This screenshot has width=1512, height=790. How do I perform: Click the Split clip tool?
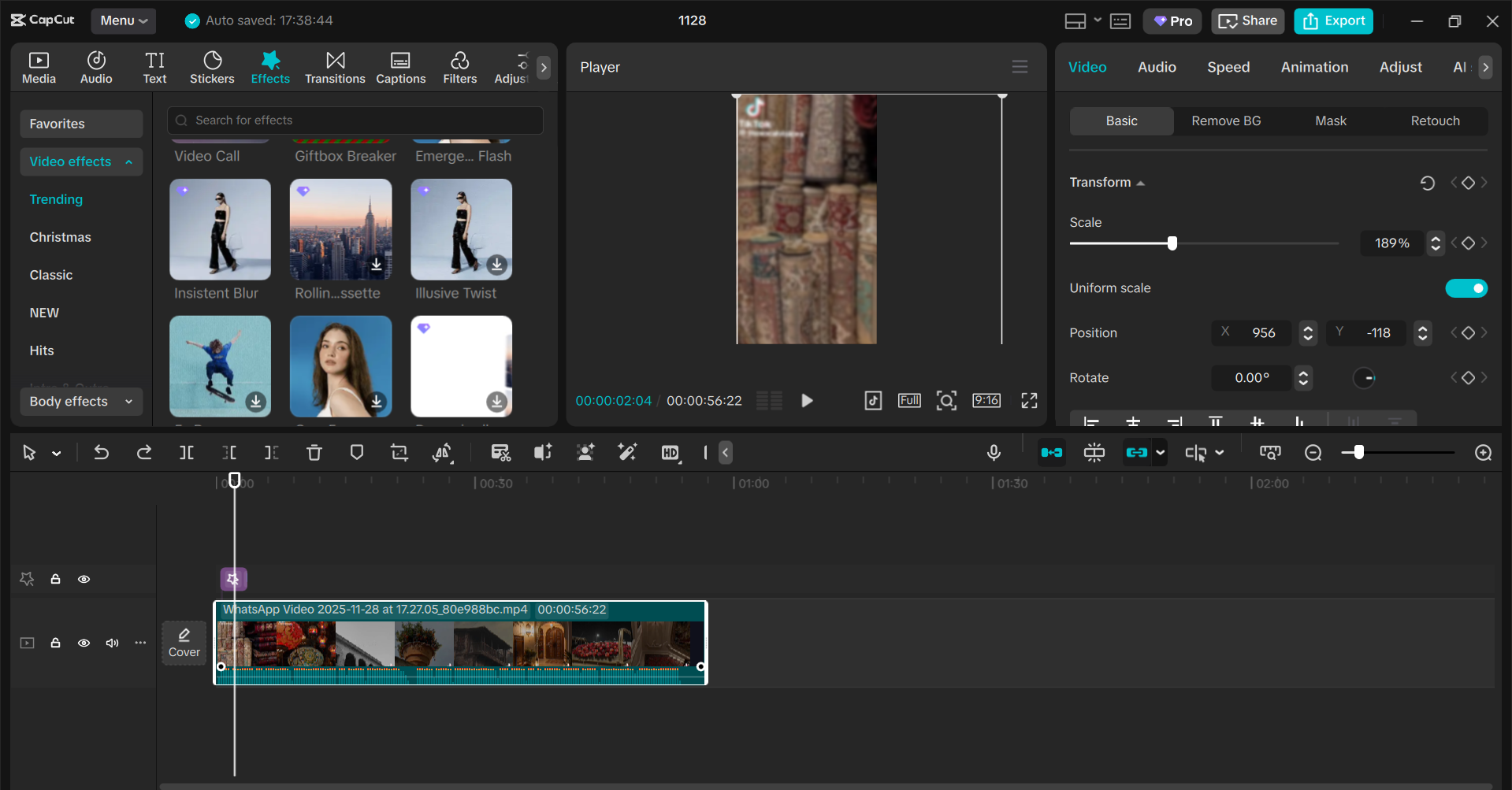[x=187, y=452]
